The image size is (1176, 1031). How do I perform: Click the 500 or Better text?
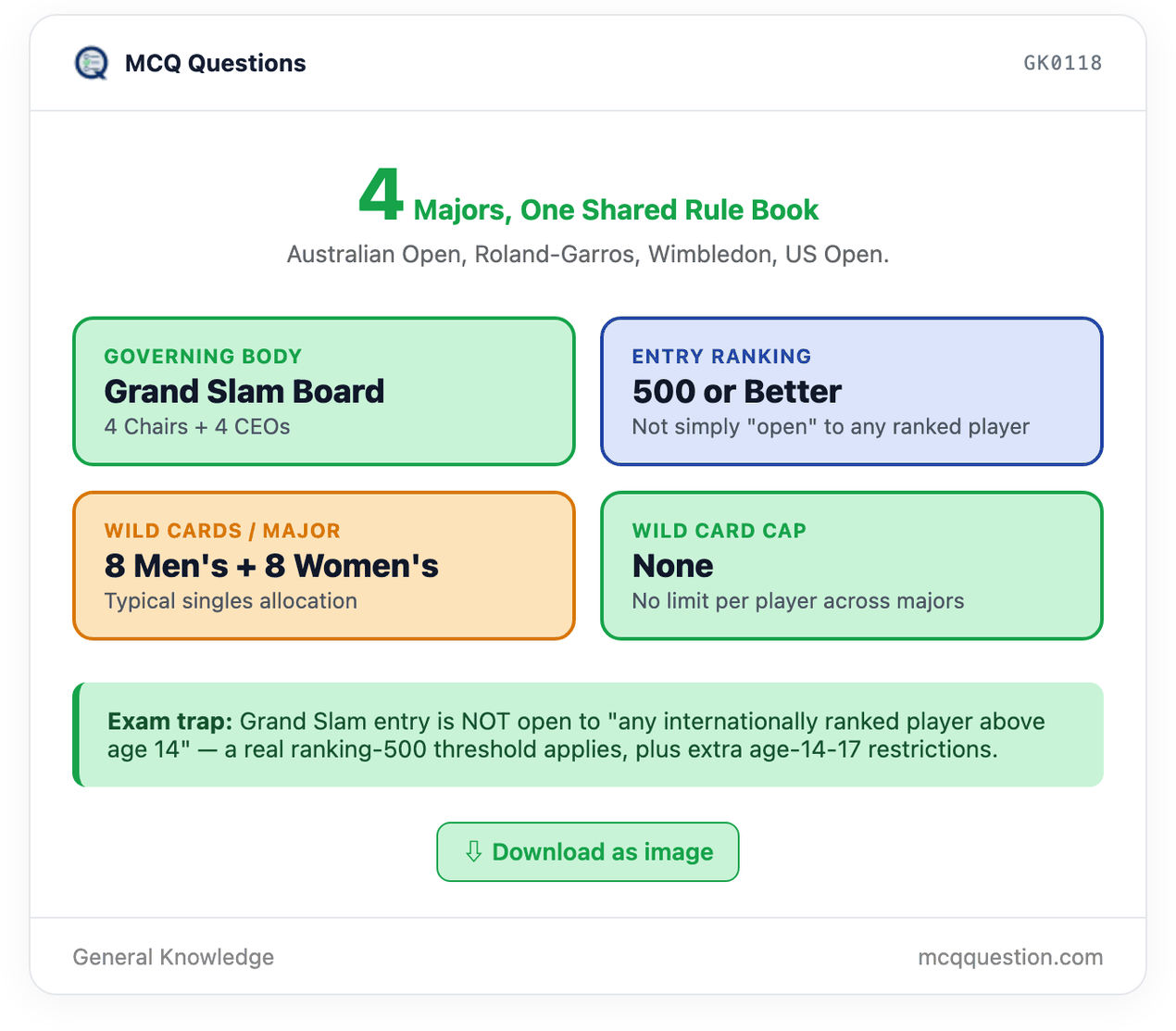click(x=737, y=392)
